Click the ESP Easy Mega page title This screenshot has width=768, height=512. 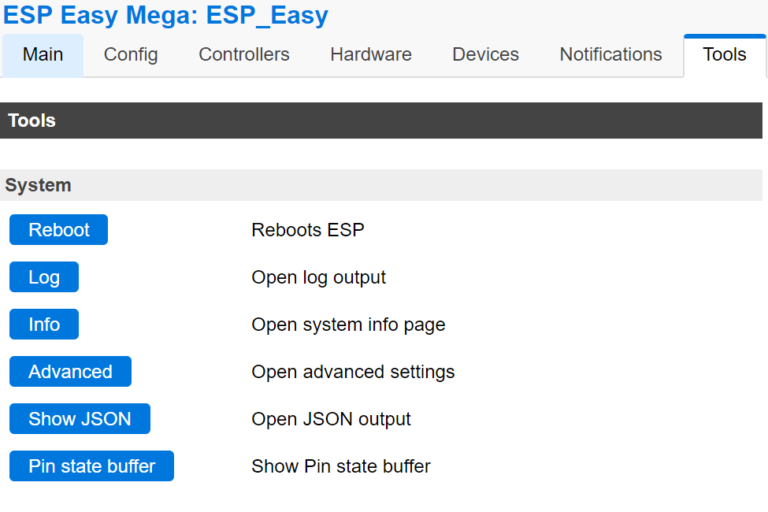click(166, 16)
